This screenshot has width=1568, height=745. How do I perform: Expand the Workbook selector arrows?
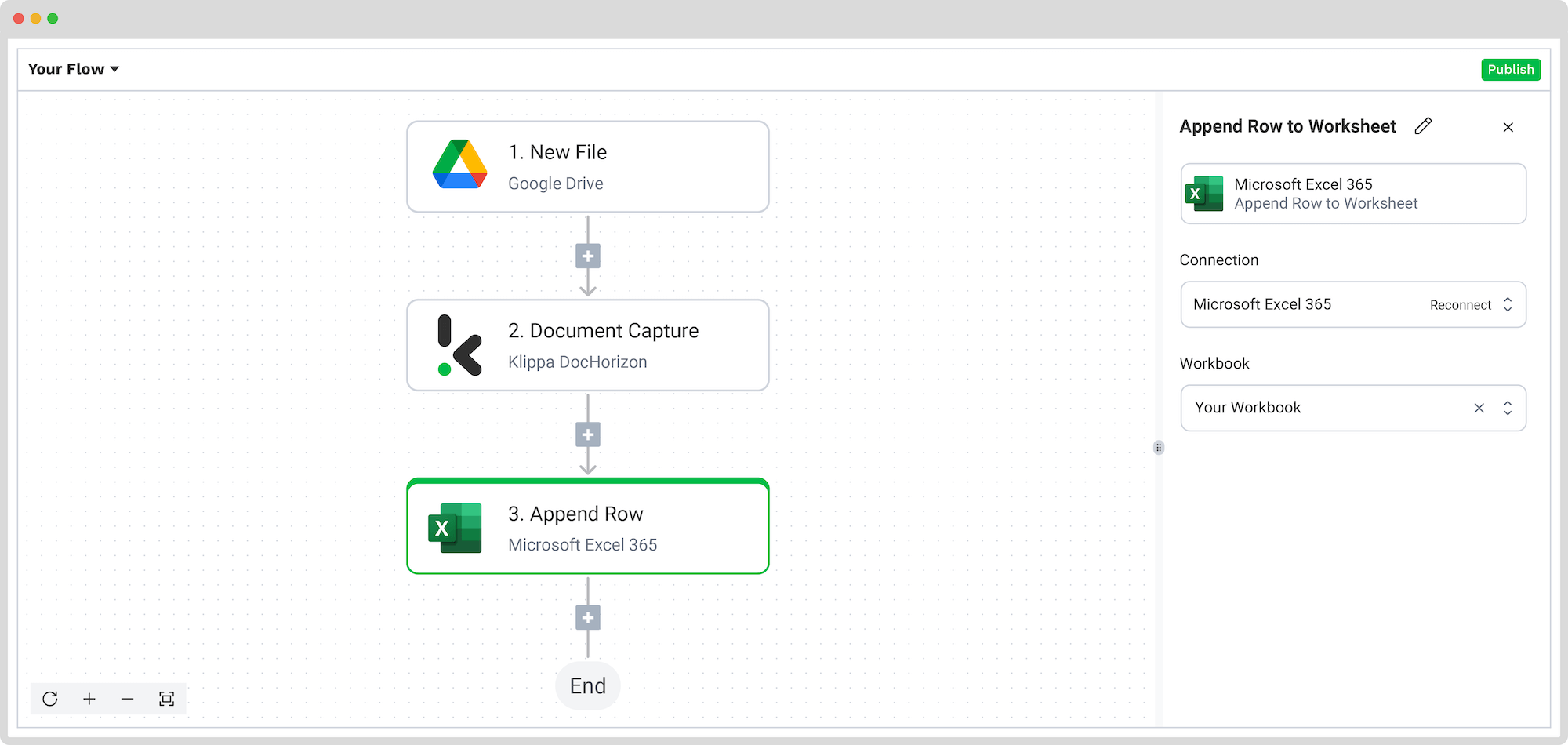click(x=1508, y=408)
